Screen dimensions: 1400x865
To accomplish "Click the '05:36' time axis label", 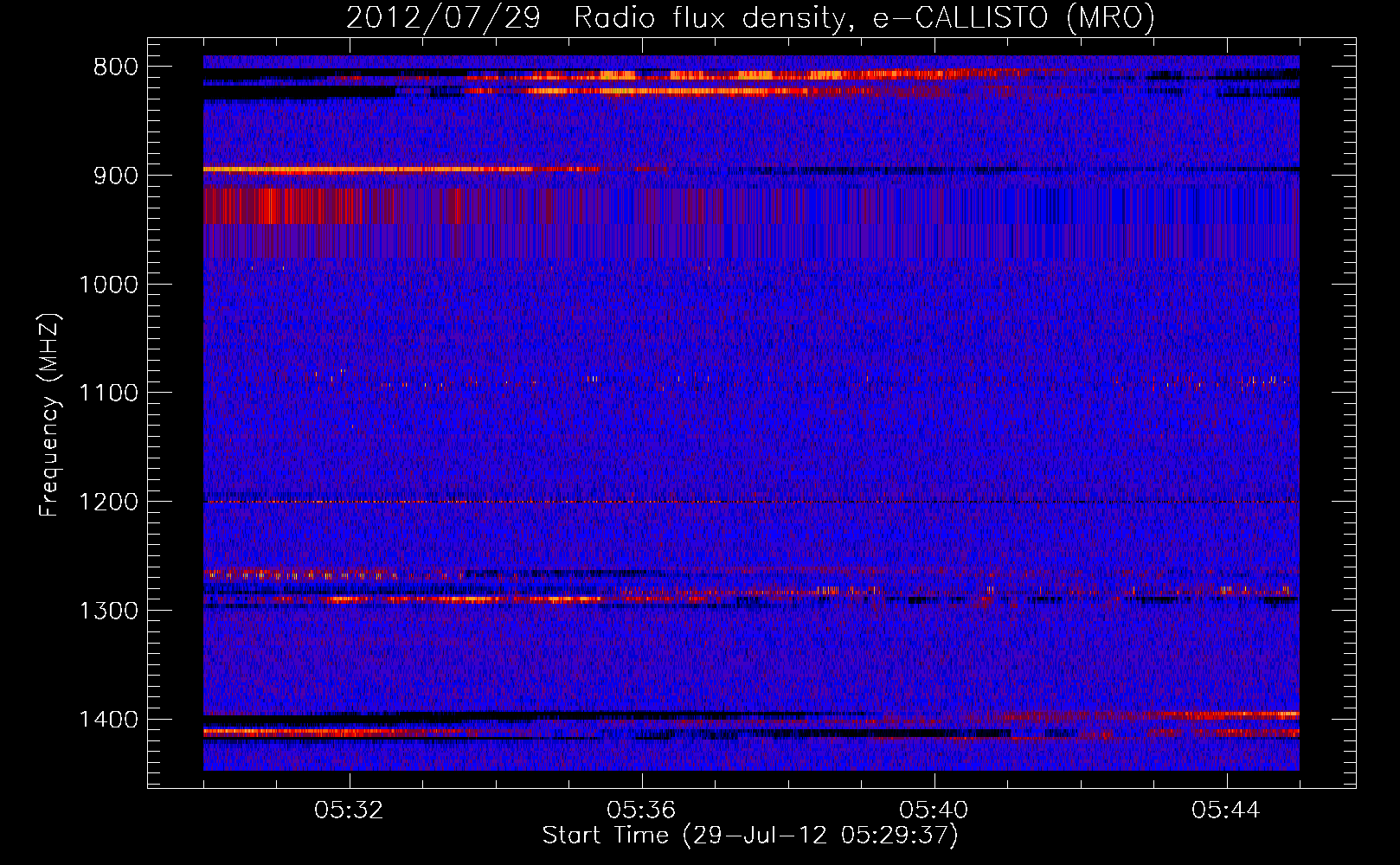I will [642, 811].
